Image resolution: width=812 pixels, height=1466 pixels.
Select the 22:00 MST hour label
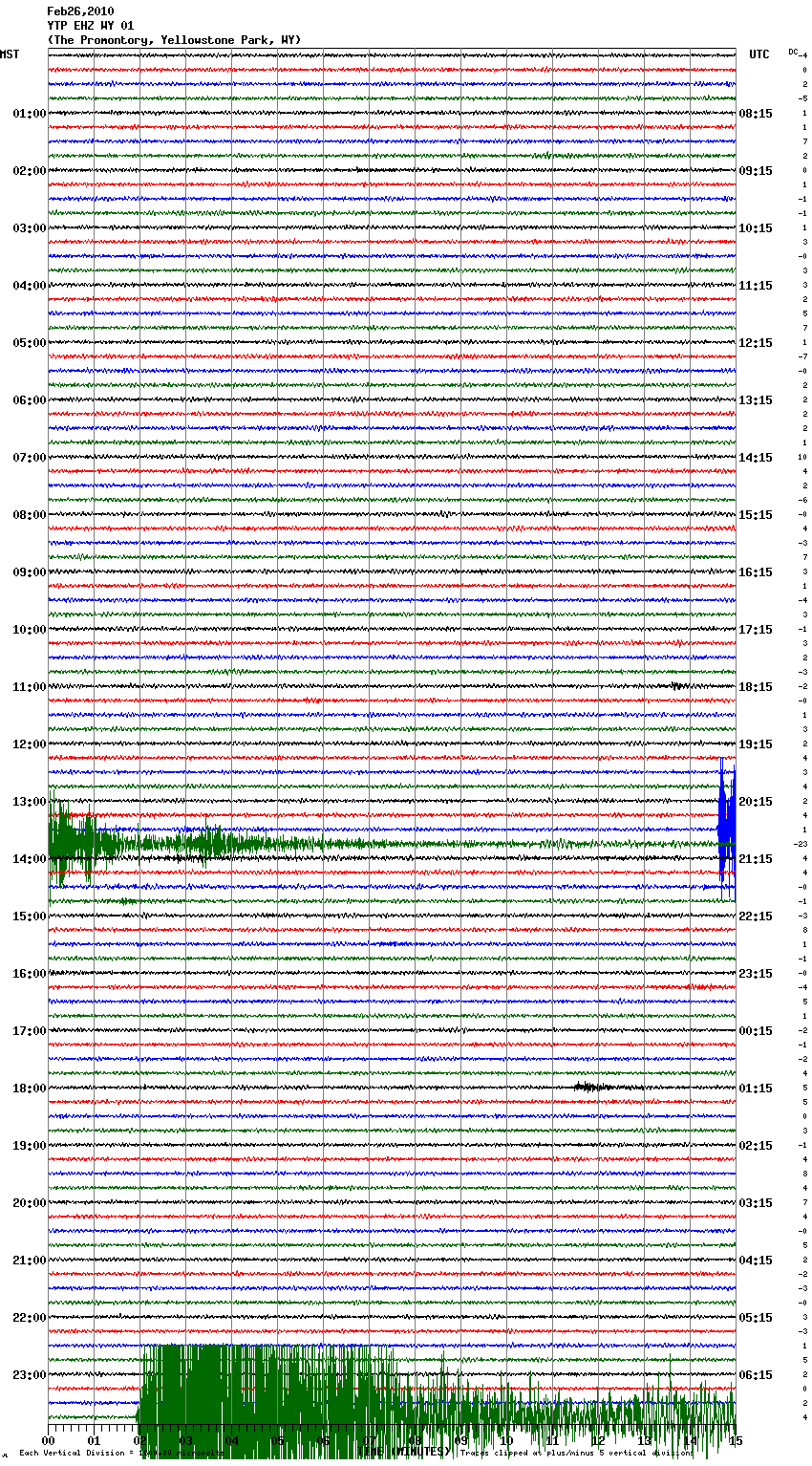(30, 1318)
